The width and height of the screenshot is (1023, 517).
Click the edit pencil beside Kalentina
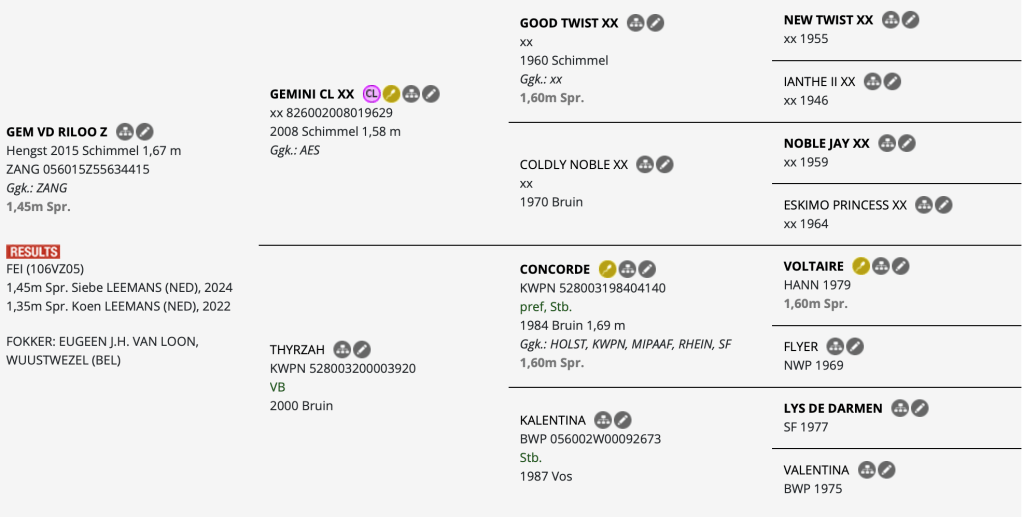click(623, 420)
